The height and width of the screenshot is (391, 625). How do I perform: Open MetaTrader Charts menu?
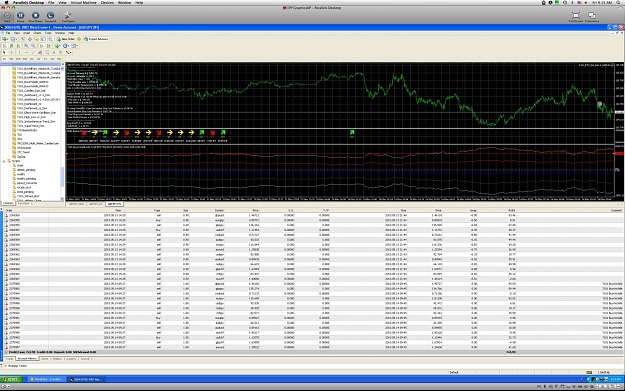point(37,33)
